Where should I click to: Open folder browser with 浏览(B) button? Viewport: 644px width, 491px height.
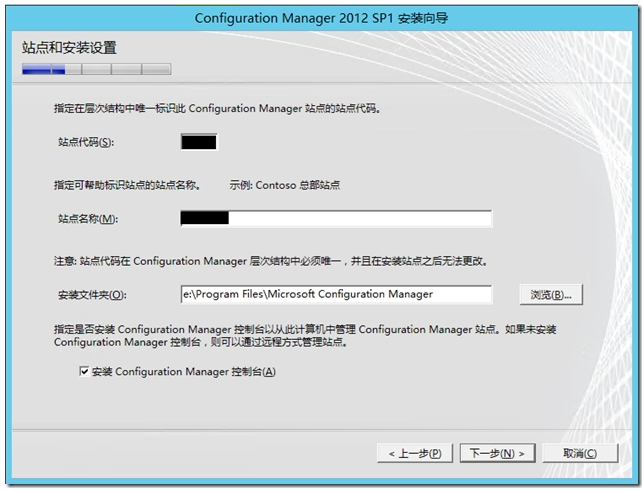(x=551, y=295)
